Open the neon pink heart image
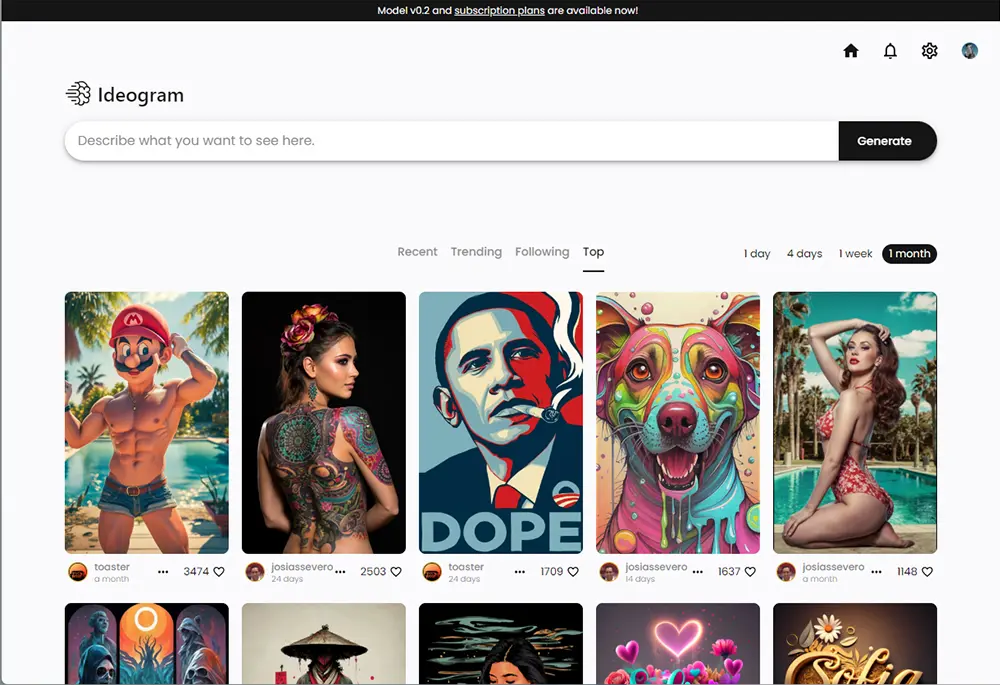Screen dimensions: 1000x685 coord(678,644)
